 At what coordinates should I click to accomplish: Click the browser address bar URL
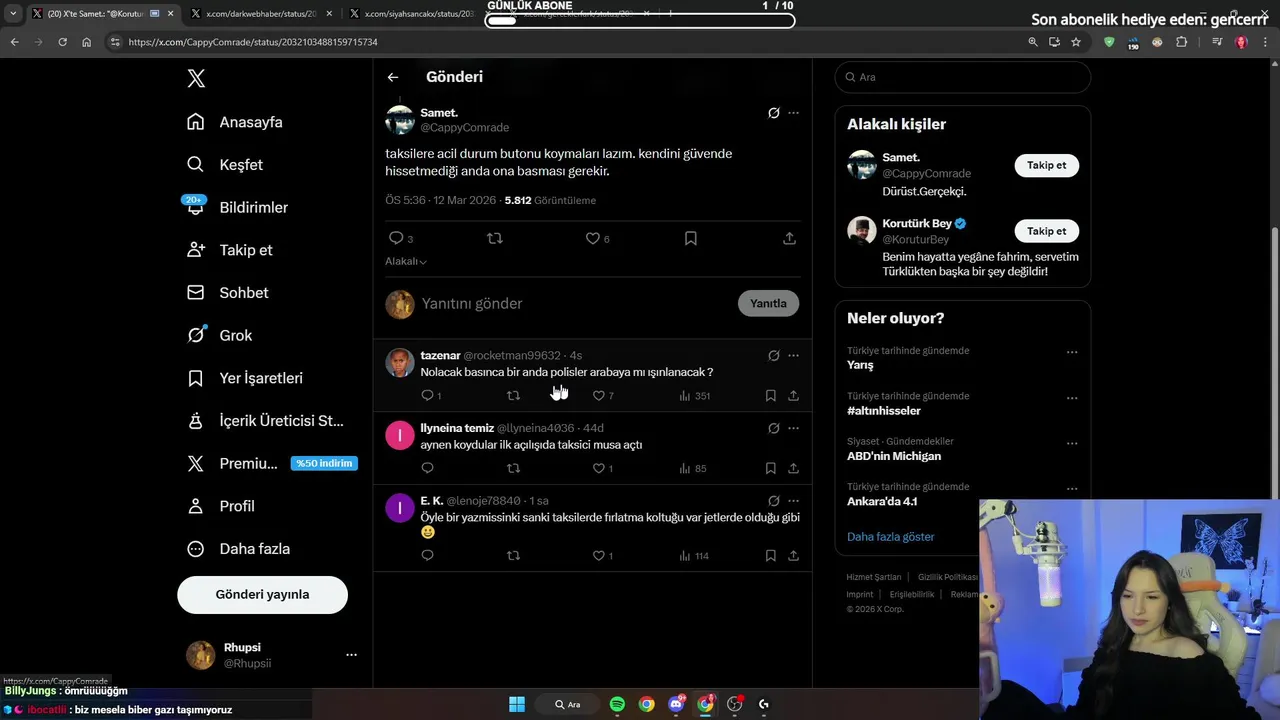point(253,42)
